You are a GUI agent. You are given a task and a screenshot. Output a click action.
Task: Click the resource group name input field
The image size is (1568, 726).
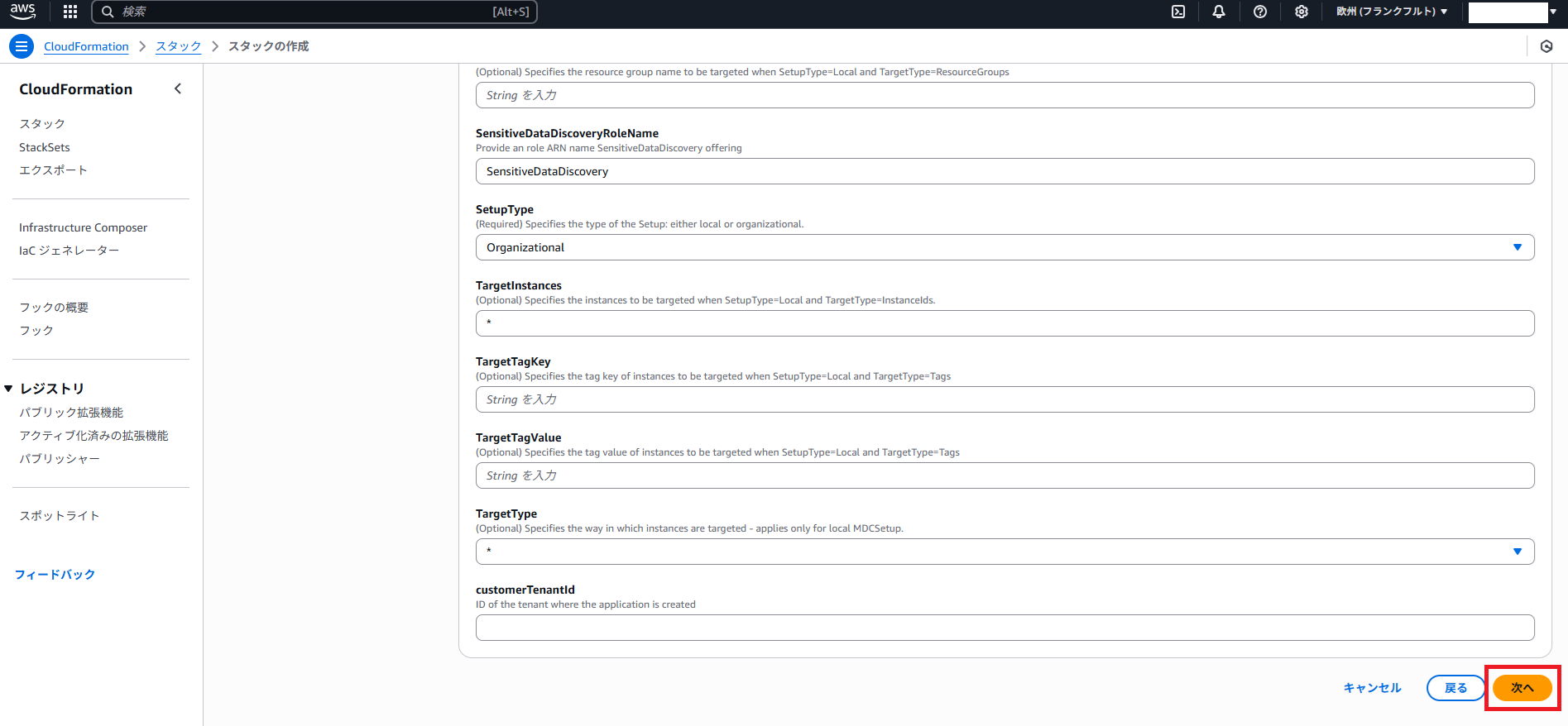coord(1005,95)
